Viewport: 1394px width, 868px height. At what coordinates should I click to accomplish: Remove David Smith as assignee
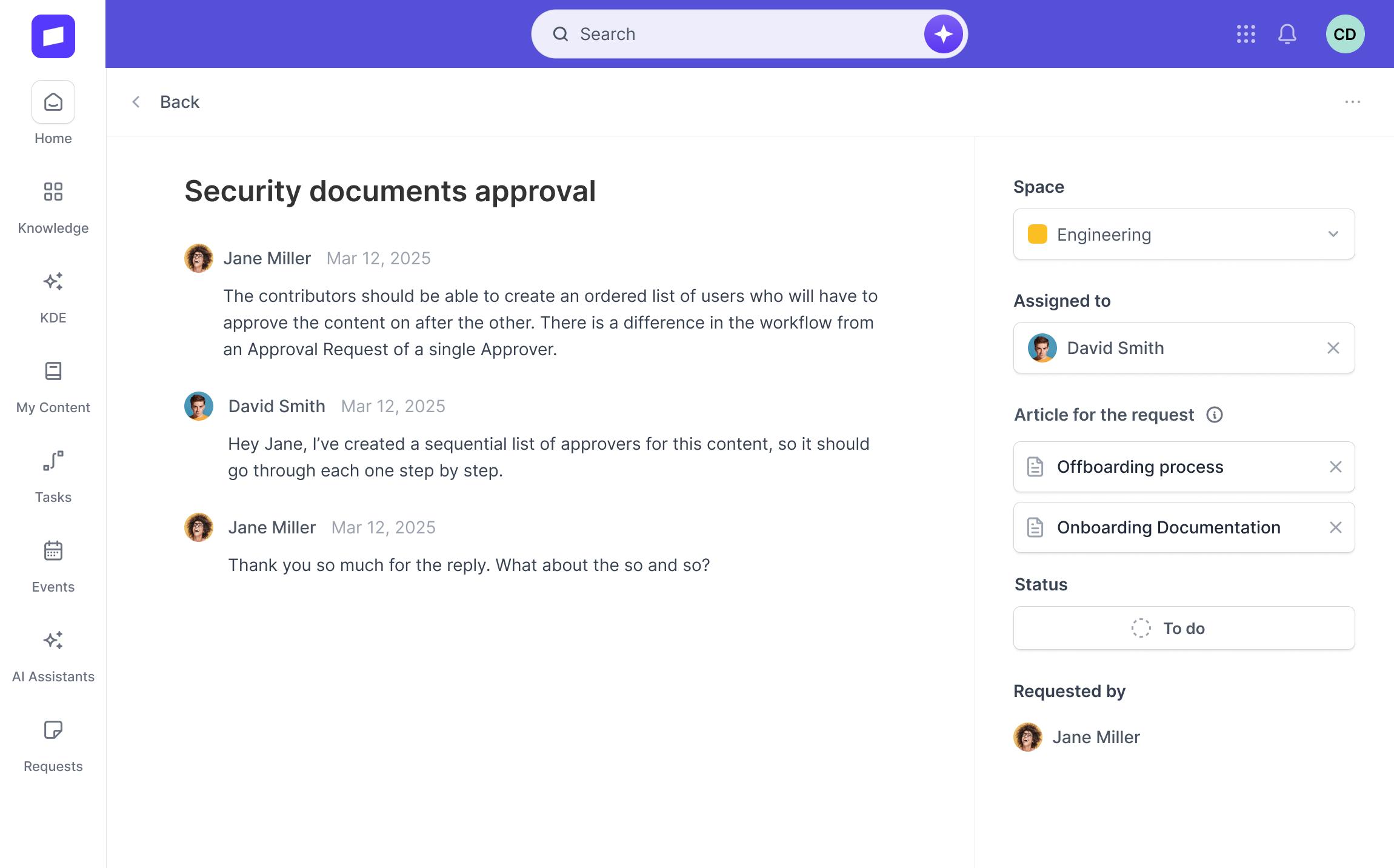coord(1333,348)
